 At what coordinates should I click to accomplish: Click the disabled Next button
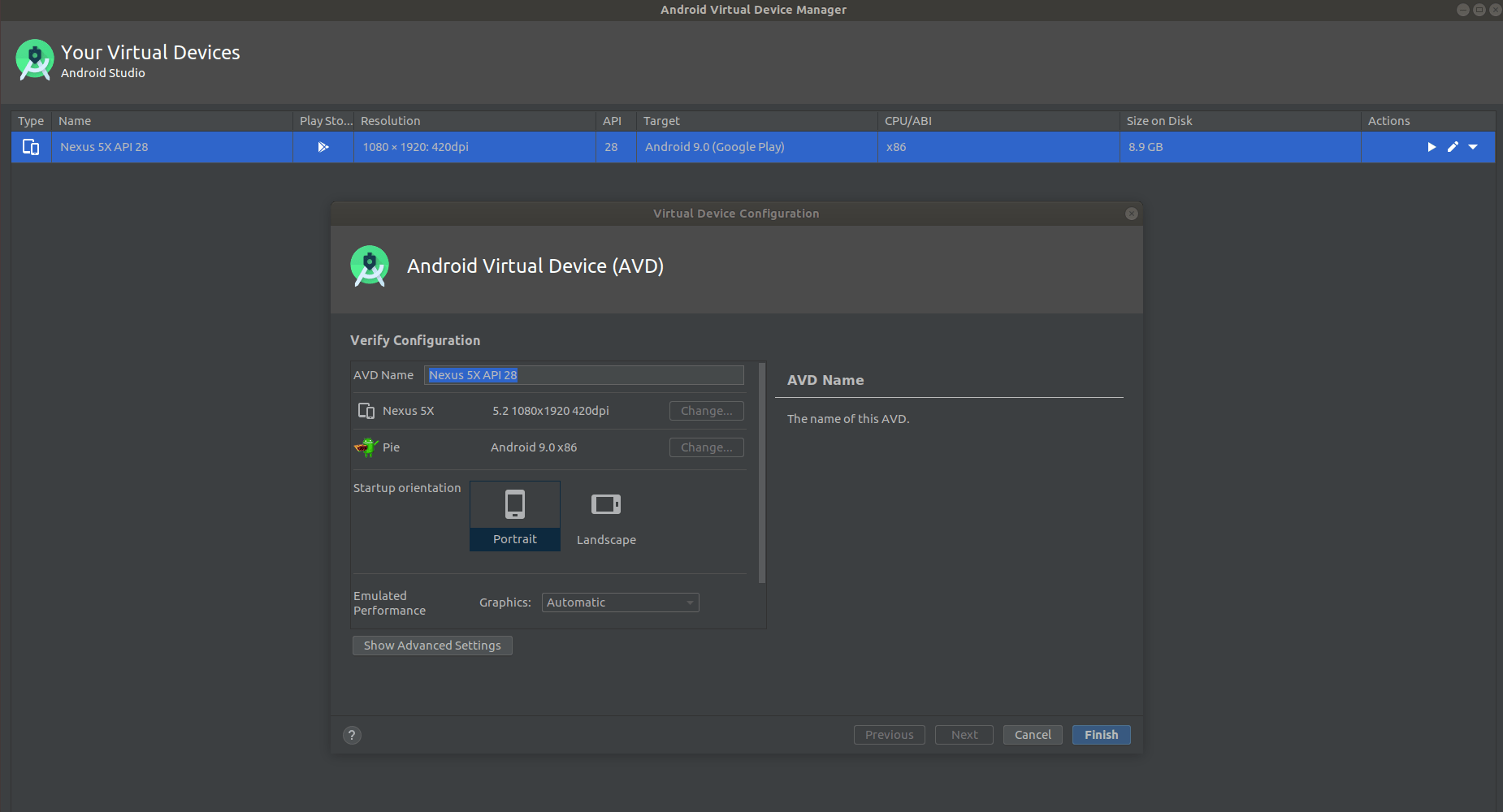[964, 735]
